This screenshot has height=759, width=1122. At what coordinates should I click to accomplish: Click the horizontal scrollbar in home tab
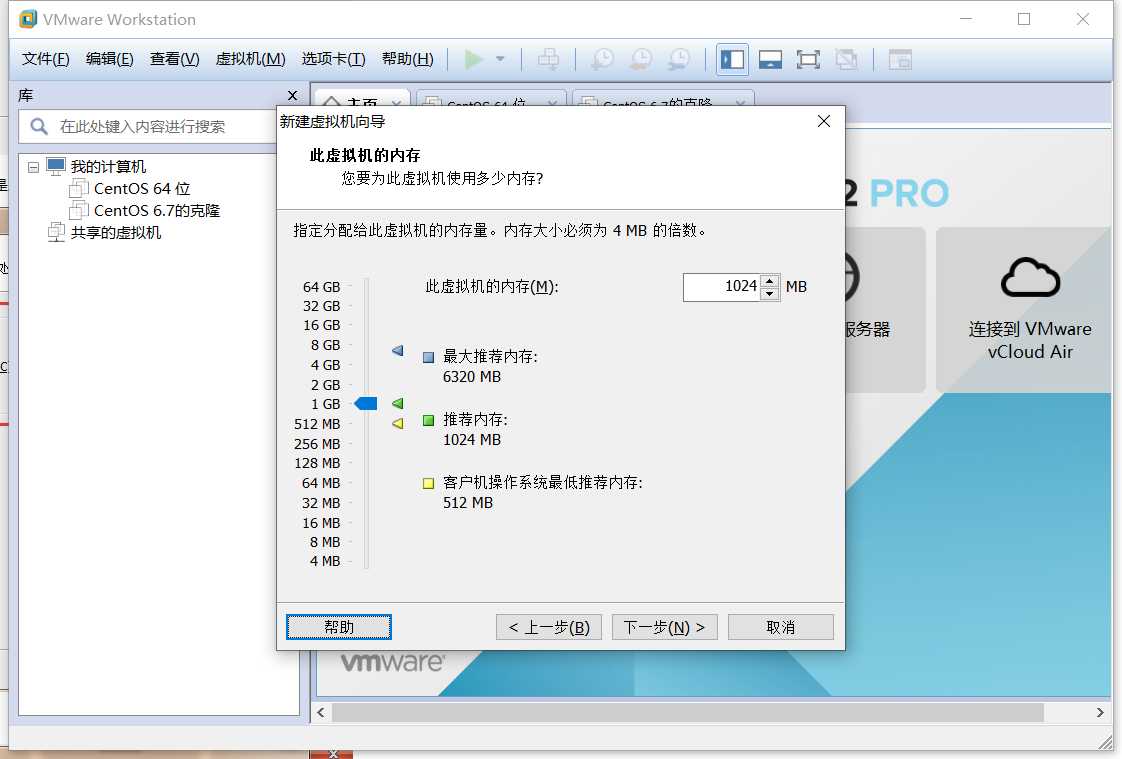click(687, 713)
